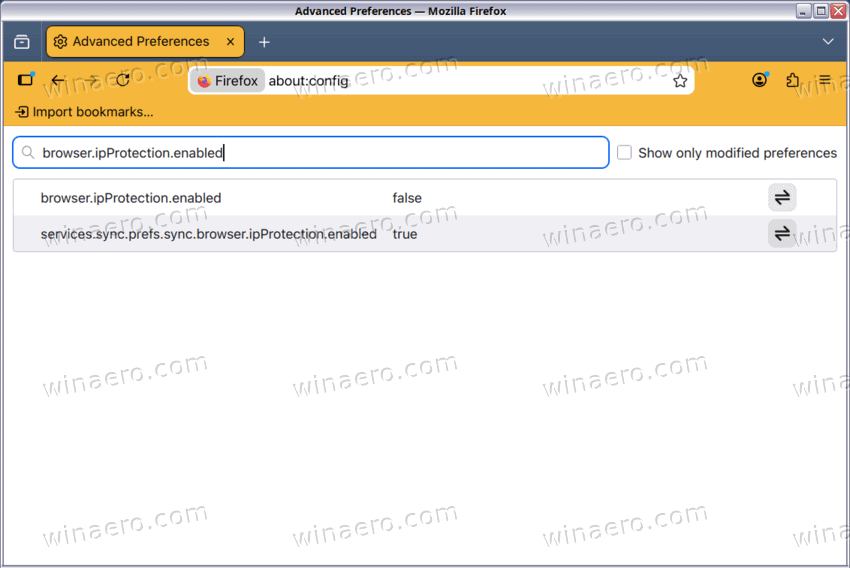The image size is (850, 568).
Task: Maximize the Firefox window
Action: 821,11
